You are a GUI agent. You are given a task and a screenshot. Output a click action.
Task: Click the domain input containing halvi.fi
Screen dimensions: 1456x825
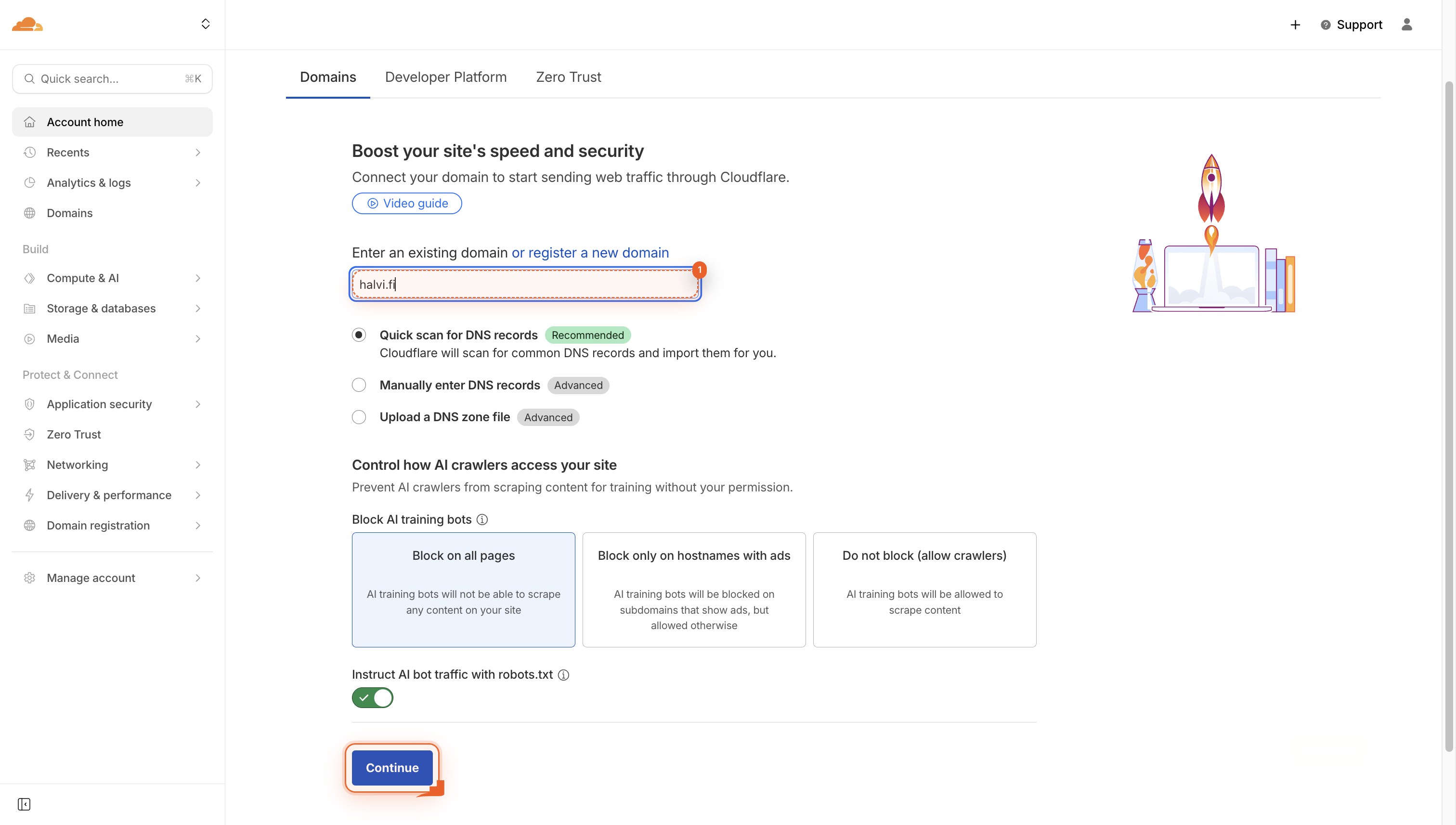525,284
